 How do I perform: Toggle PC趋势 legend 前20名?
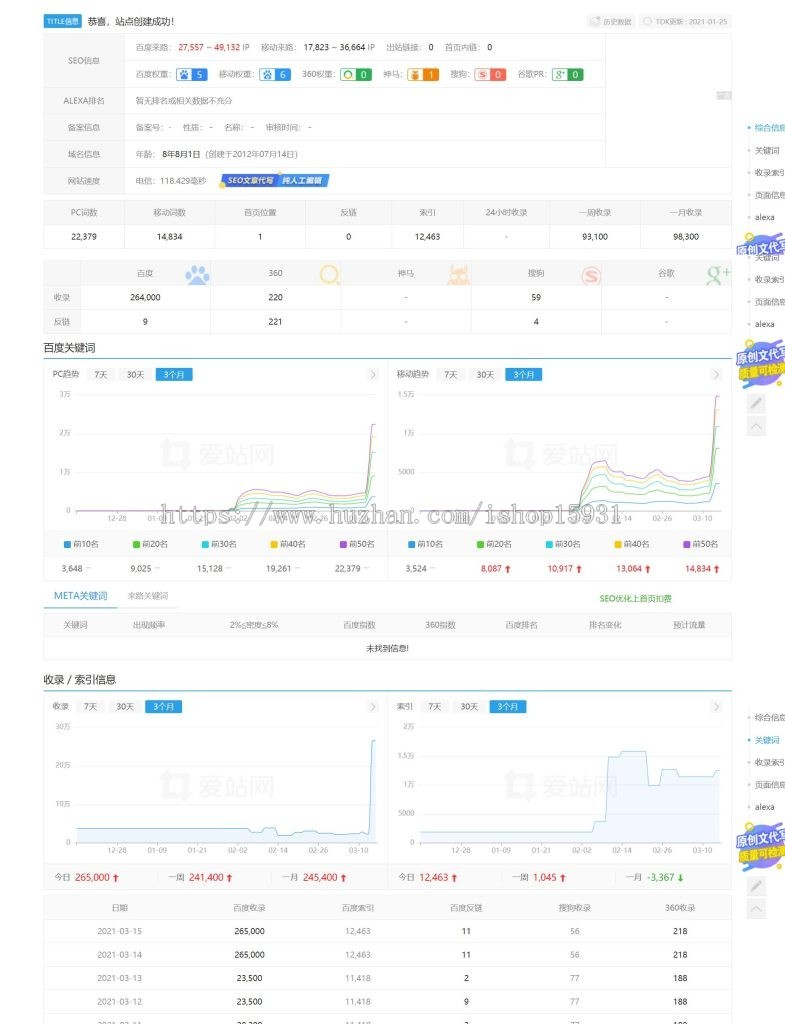[x=150, y=544]
